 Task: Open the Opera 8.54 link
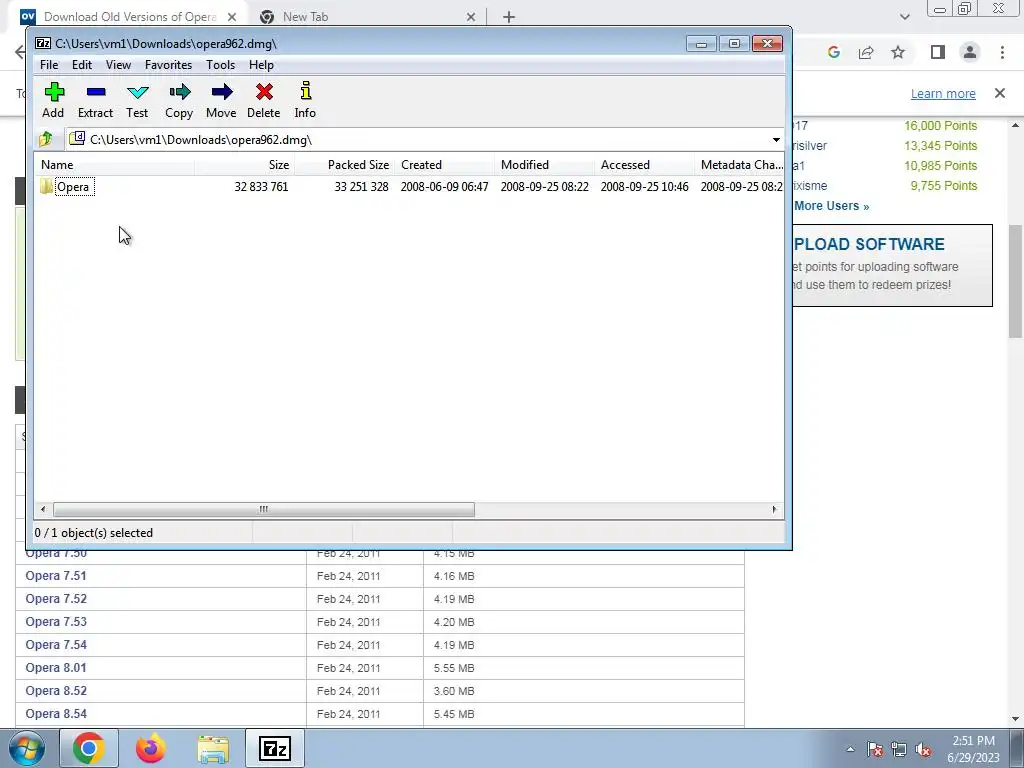click(56, 713)
